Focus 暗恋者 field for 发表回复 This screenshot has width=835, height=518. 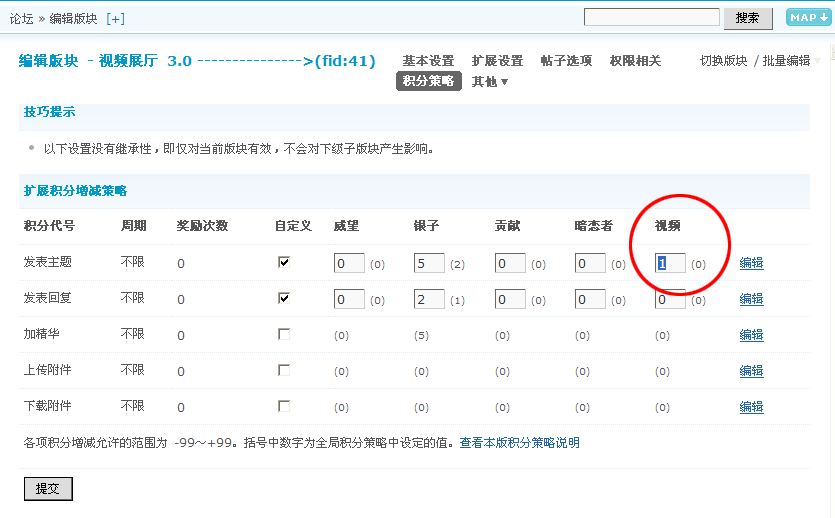coord(590,299)
